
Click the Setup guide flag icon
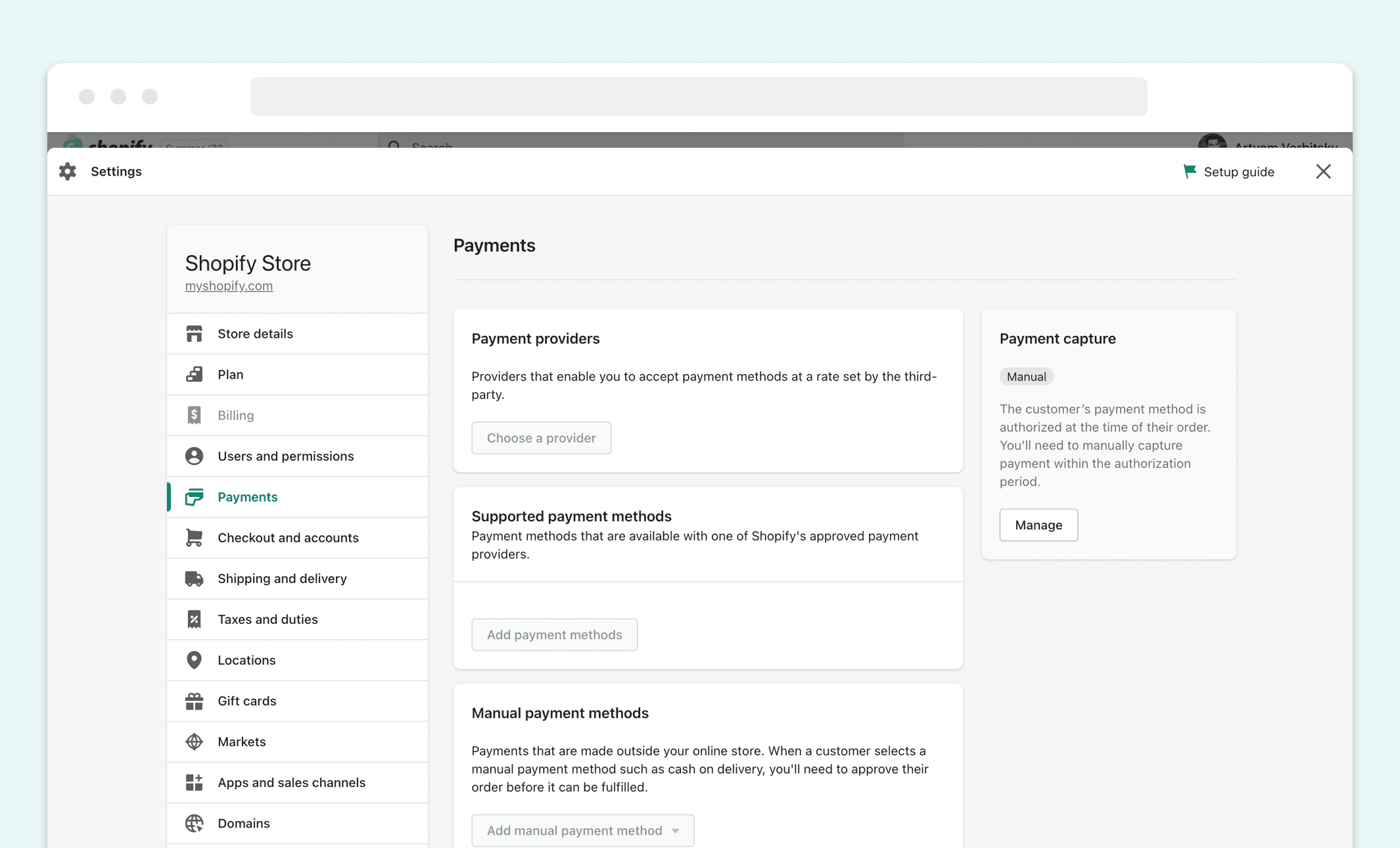click(x=1190, y=171)
